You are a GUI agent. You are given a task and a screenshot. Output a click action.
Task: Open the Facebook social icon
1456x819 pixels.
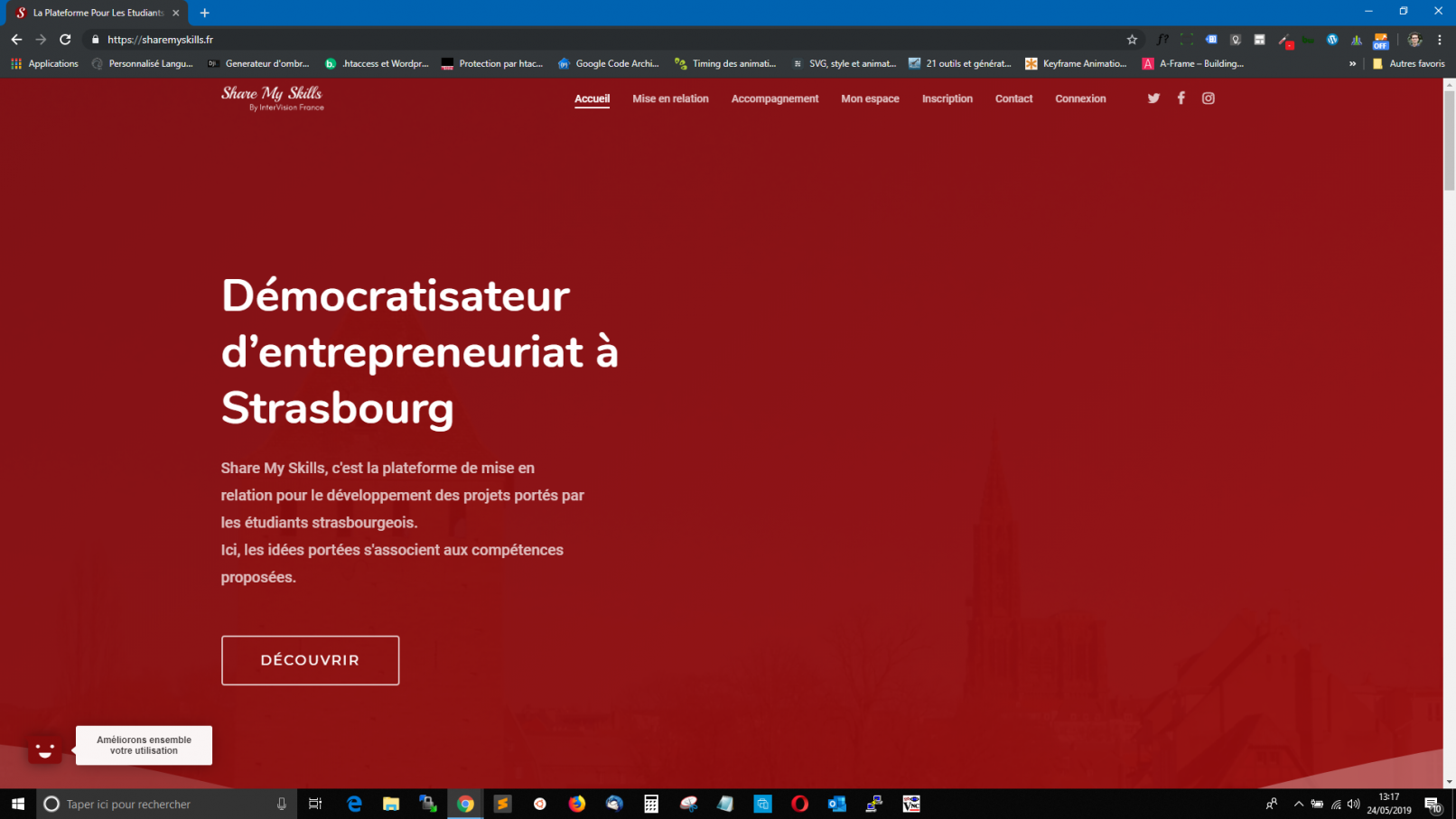click(x=1181, y=98)
